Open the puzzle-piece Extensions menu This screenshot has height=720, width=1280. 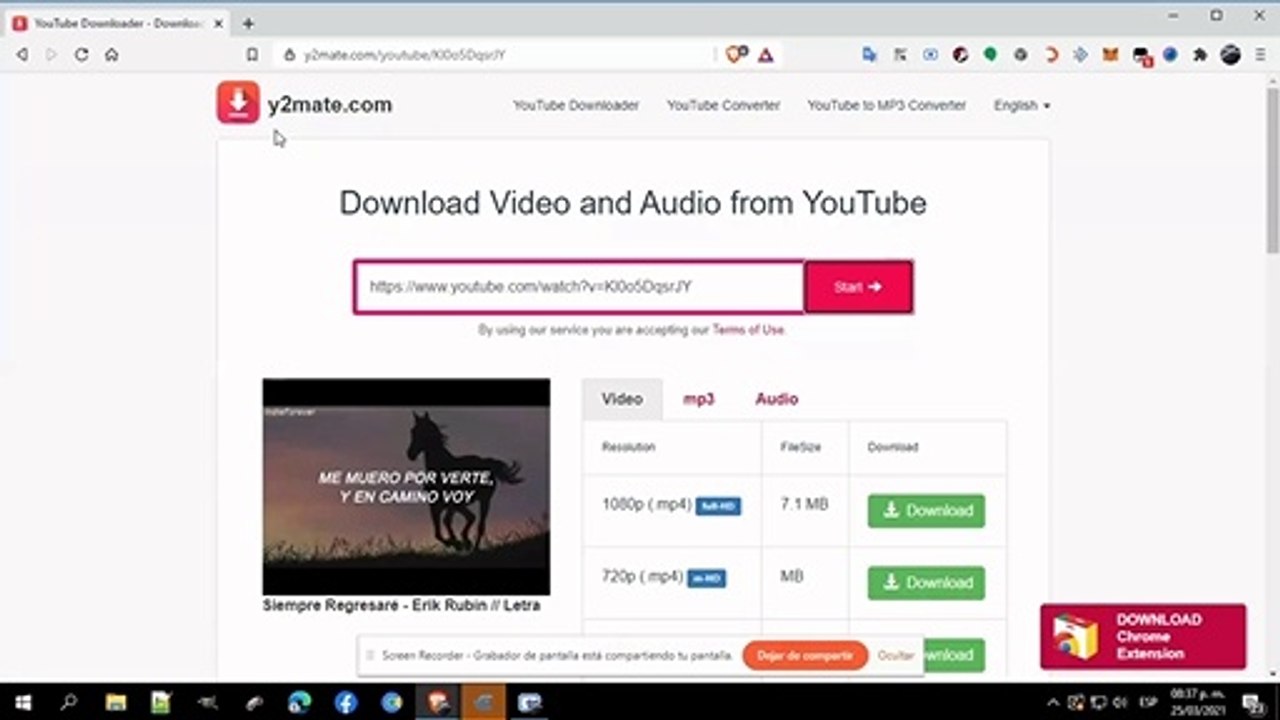1200,55
